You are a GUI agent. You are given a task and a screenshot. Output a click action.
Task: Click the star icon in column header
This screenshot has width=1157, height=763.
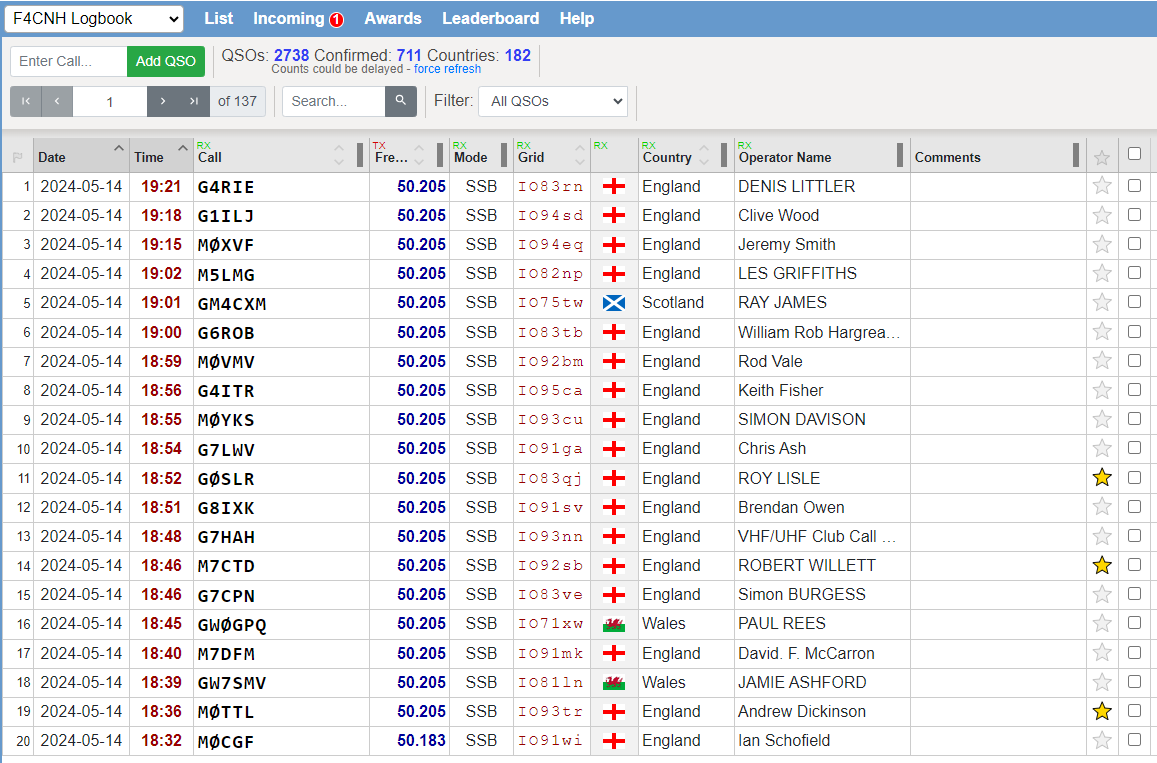click(1102, 157)
